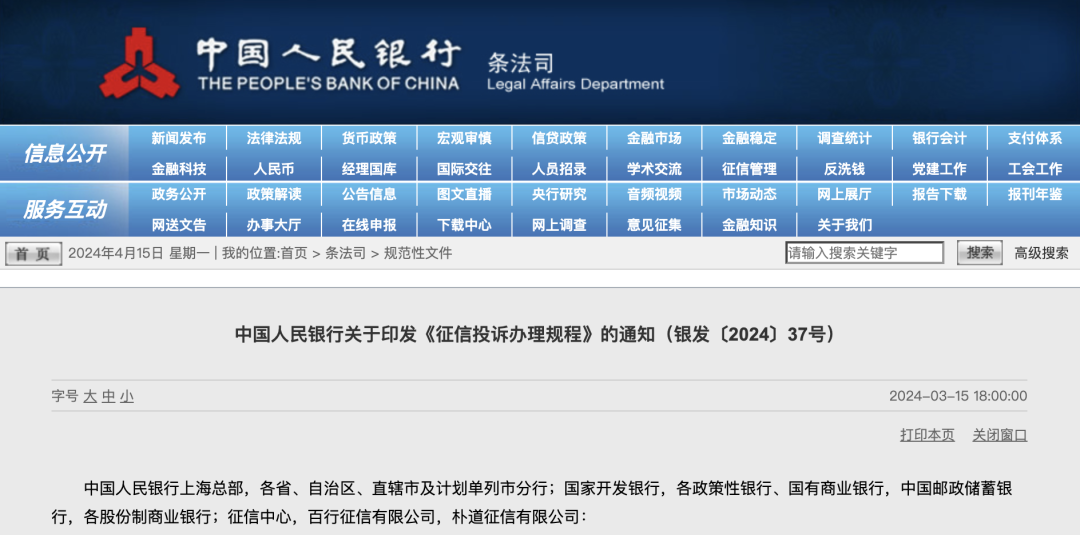The image size is (1080, 535).
Task: Go to 调查统计 page
Action: 844,138
